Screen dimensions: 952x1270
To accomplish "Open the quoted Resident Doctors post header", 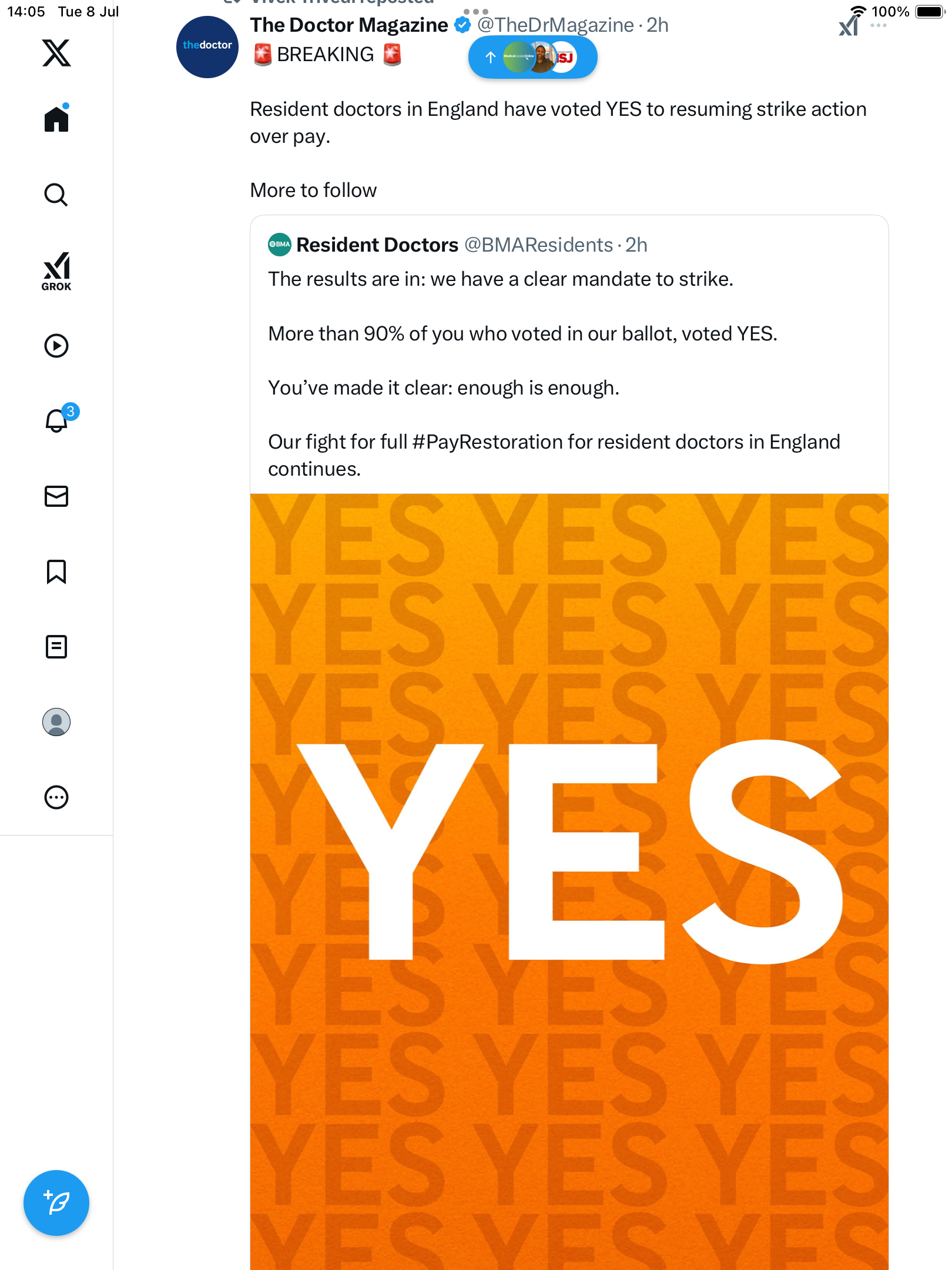I will [x=457, y=245].
